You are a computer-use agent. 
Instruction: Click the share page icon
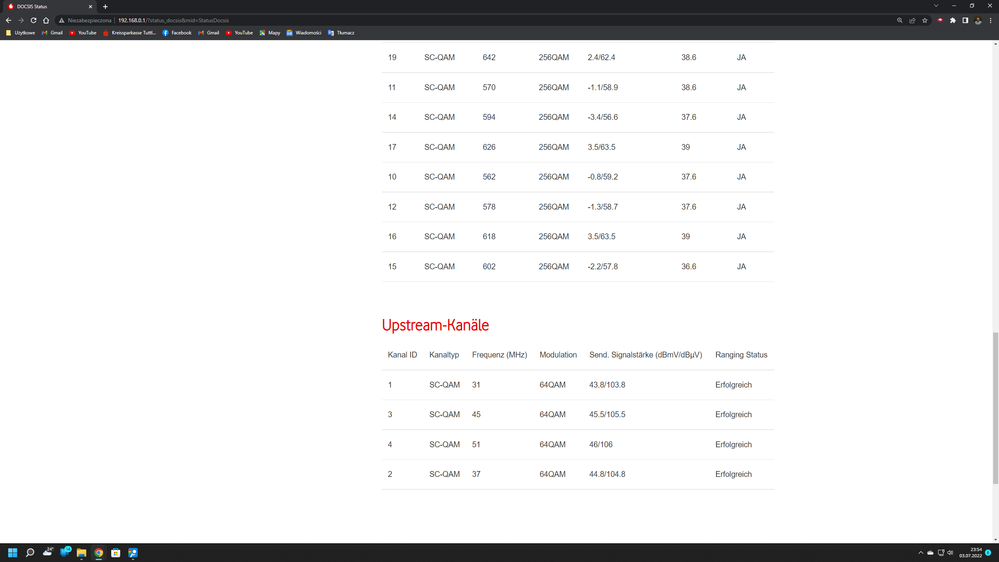pos(912,20)
